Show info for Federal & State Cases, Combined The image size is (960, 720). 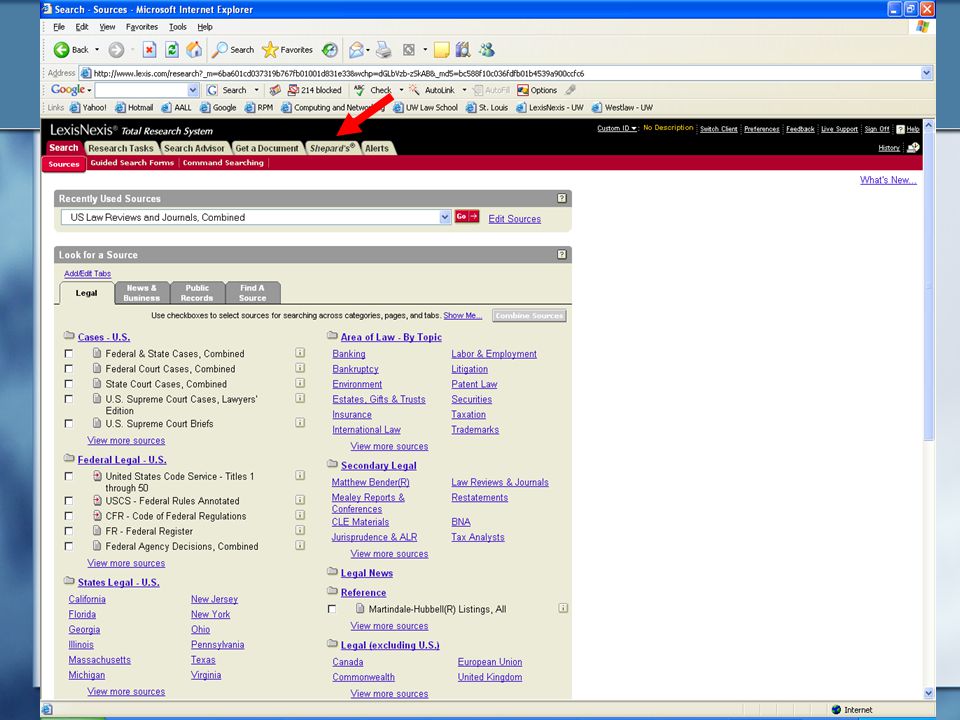[x=300, y=353]
